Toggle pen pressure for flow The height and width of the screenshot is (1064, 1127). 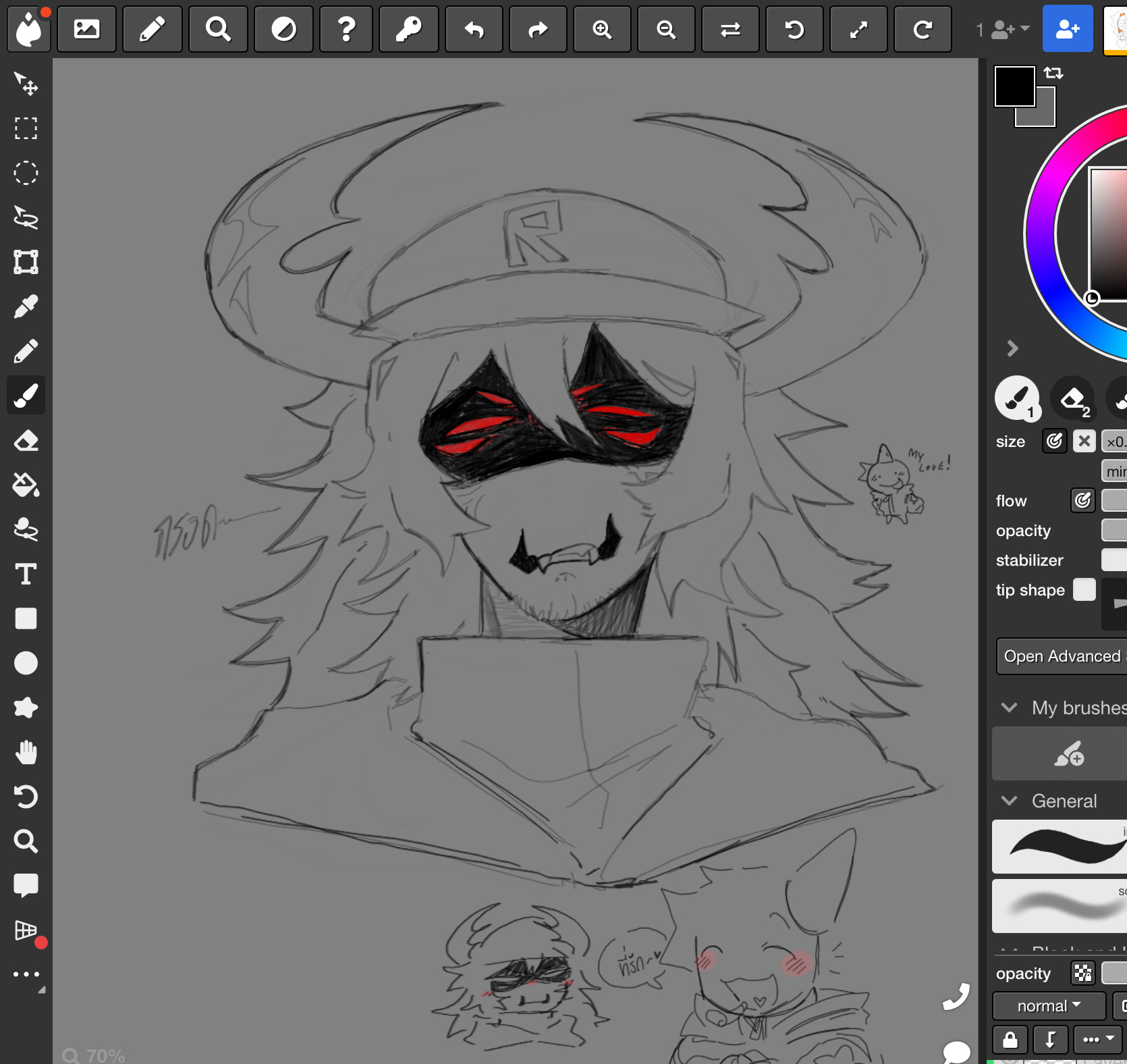[1082, 500]
